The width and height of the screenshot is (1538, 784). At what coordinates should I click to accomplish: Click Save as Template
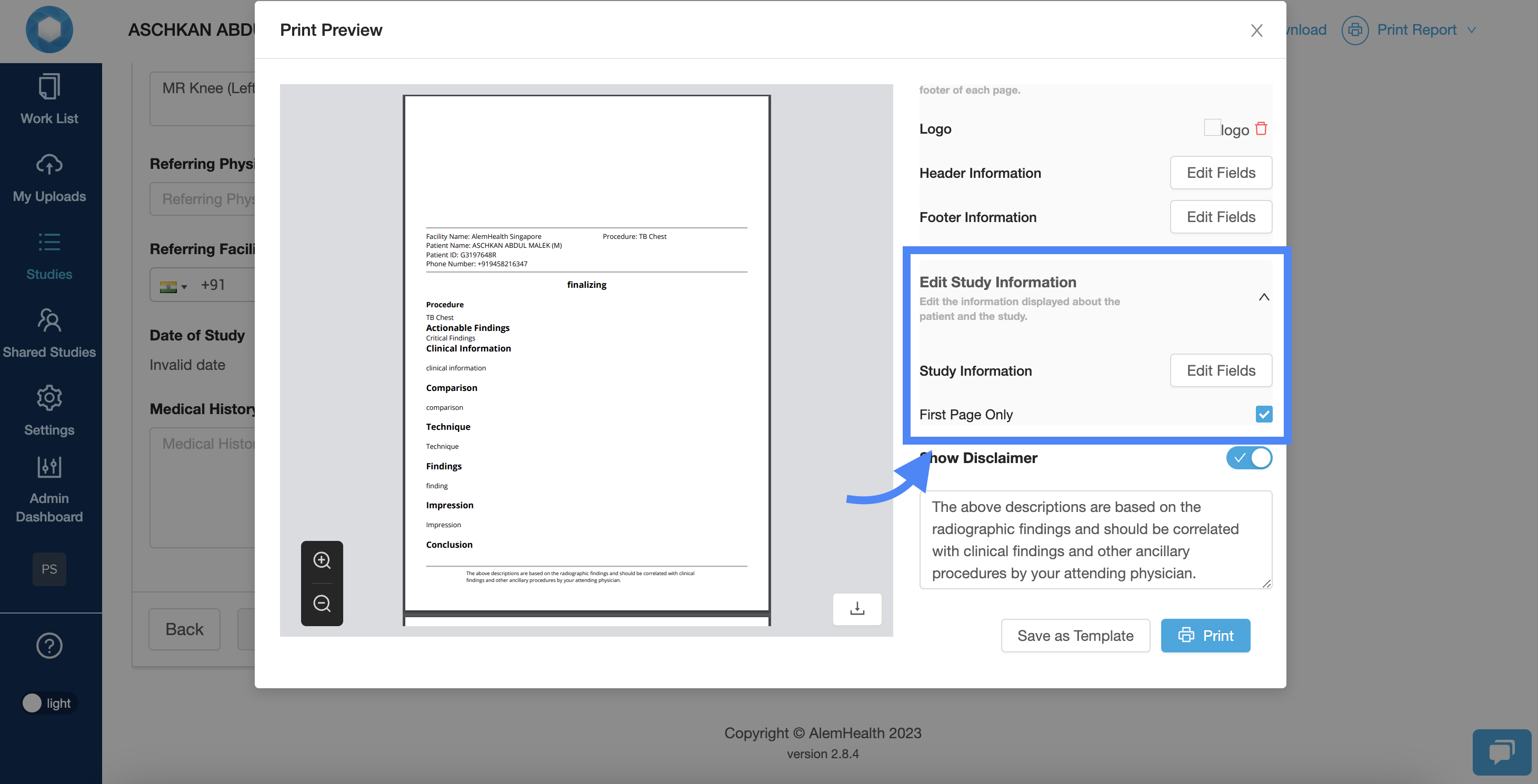(1075, 635)
